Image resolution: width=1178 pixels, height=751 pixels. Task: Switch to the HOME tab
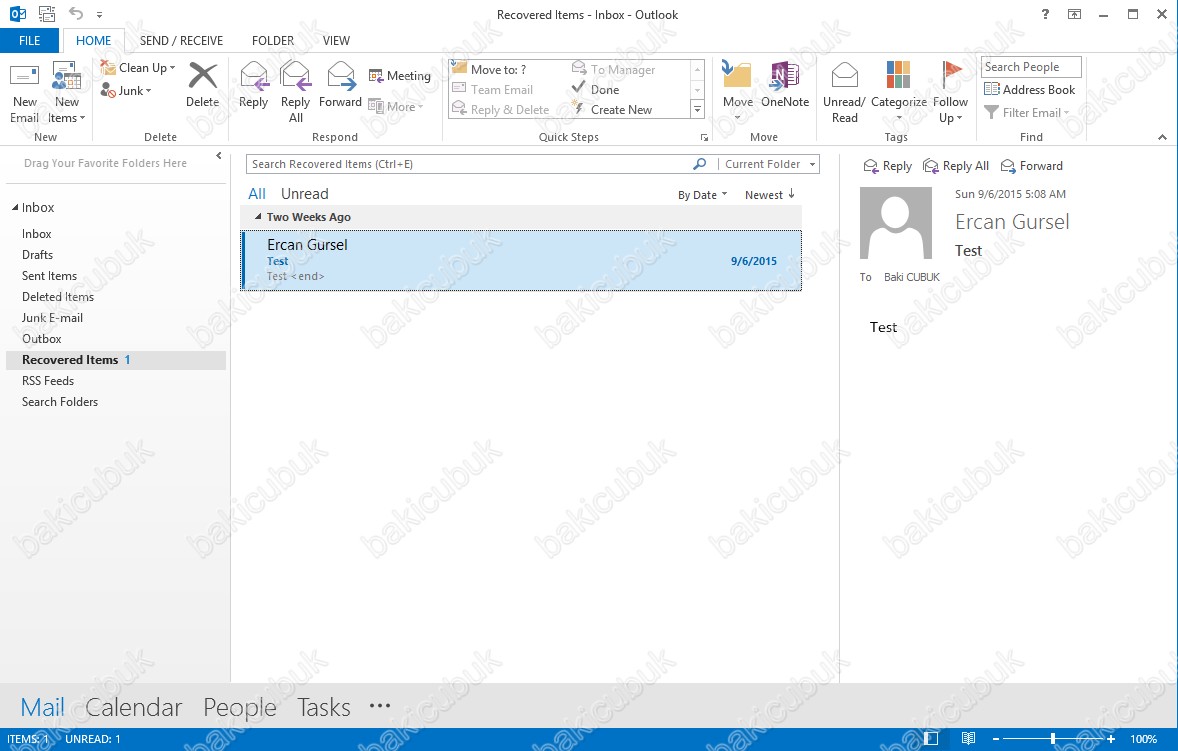point(93,41)
